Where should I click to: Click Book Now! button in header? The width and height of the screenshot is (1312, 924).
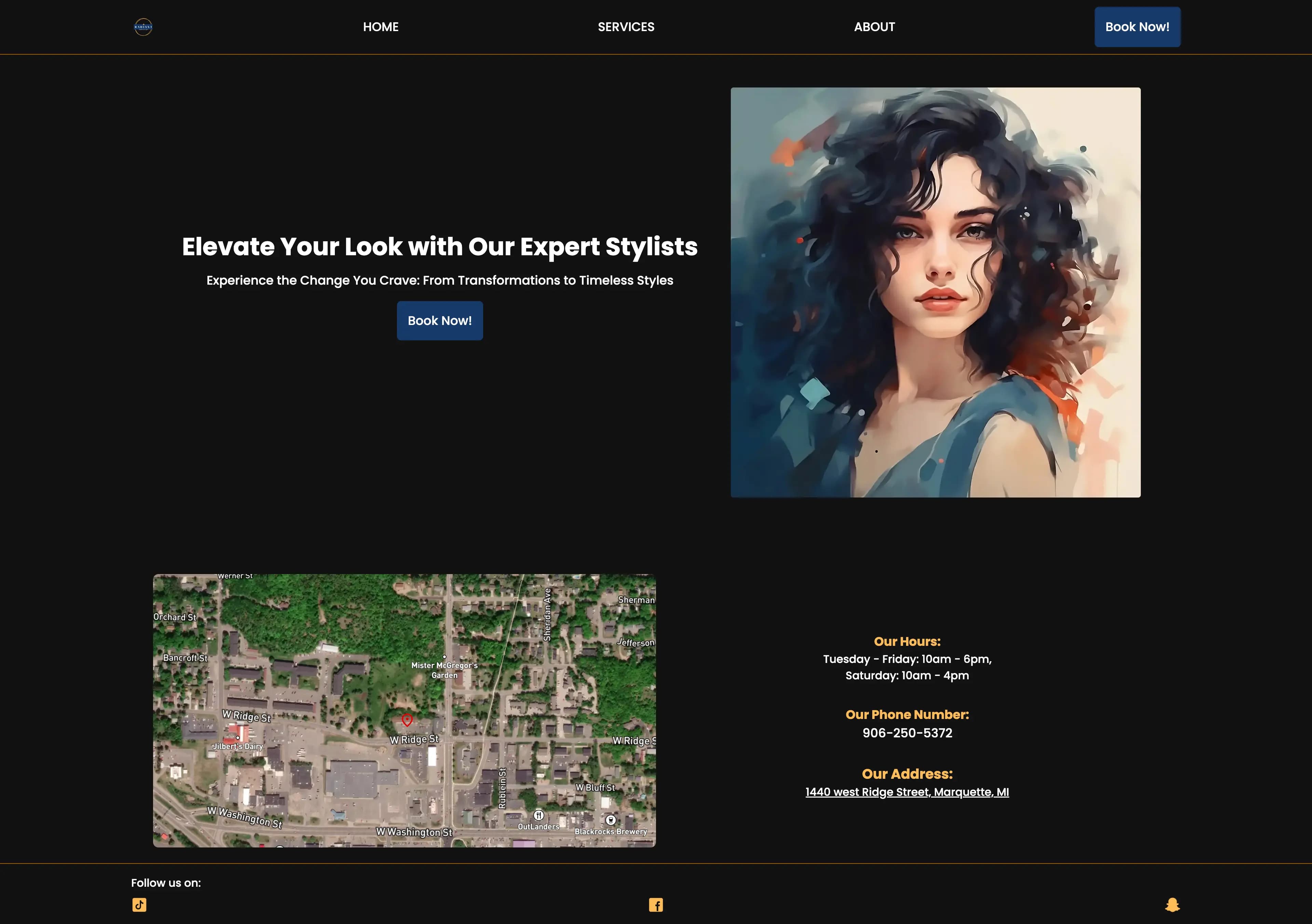tap(1137, 27)
